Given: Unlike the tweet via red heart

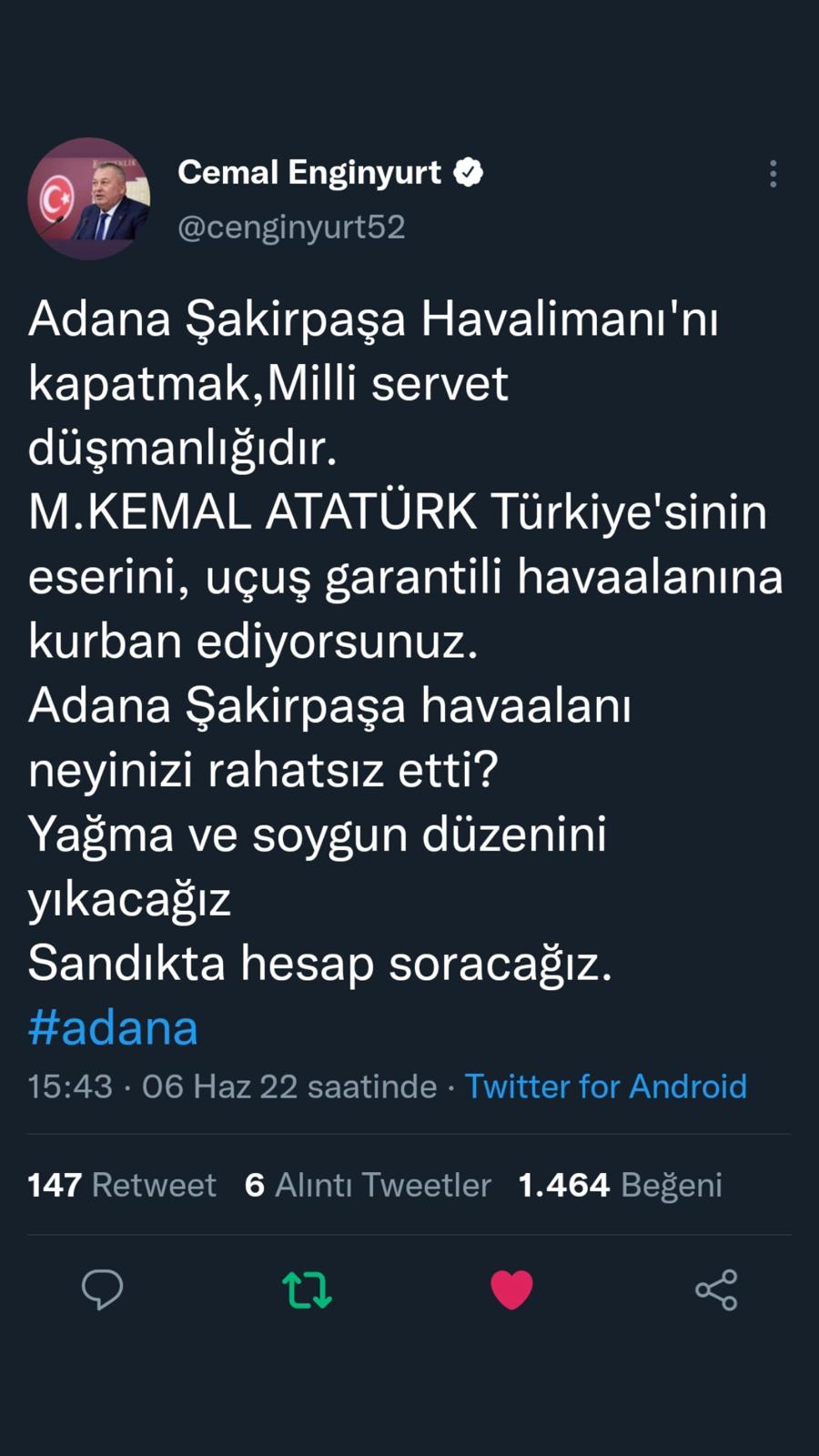Looking at the screenshot, I should click(511, 1289).
